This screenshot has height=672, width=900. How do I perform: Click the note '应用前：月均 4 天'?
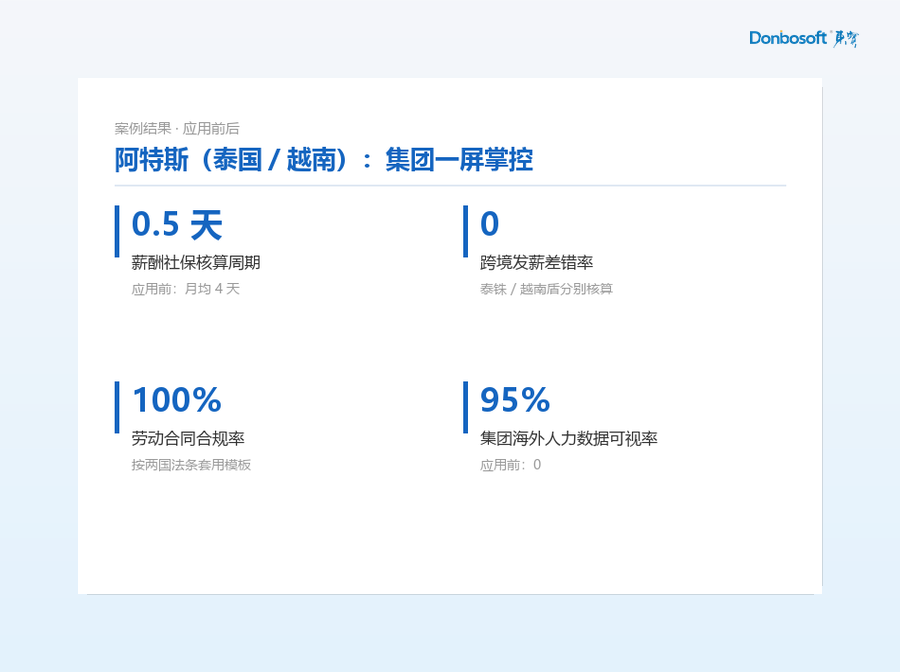(185, 289)
